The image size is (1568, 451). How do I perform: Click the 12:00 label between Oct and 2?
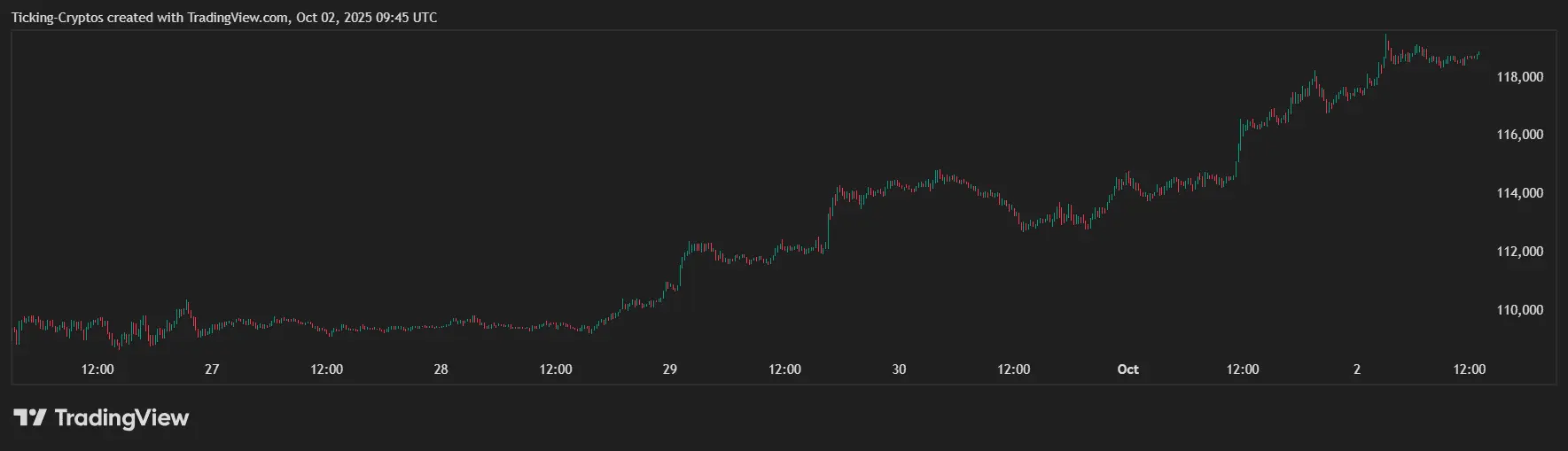[1243, 369]
